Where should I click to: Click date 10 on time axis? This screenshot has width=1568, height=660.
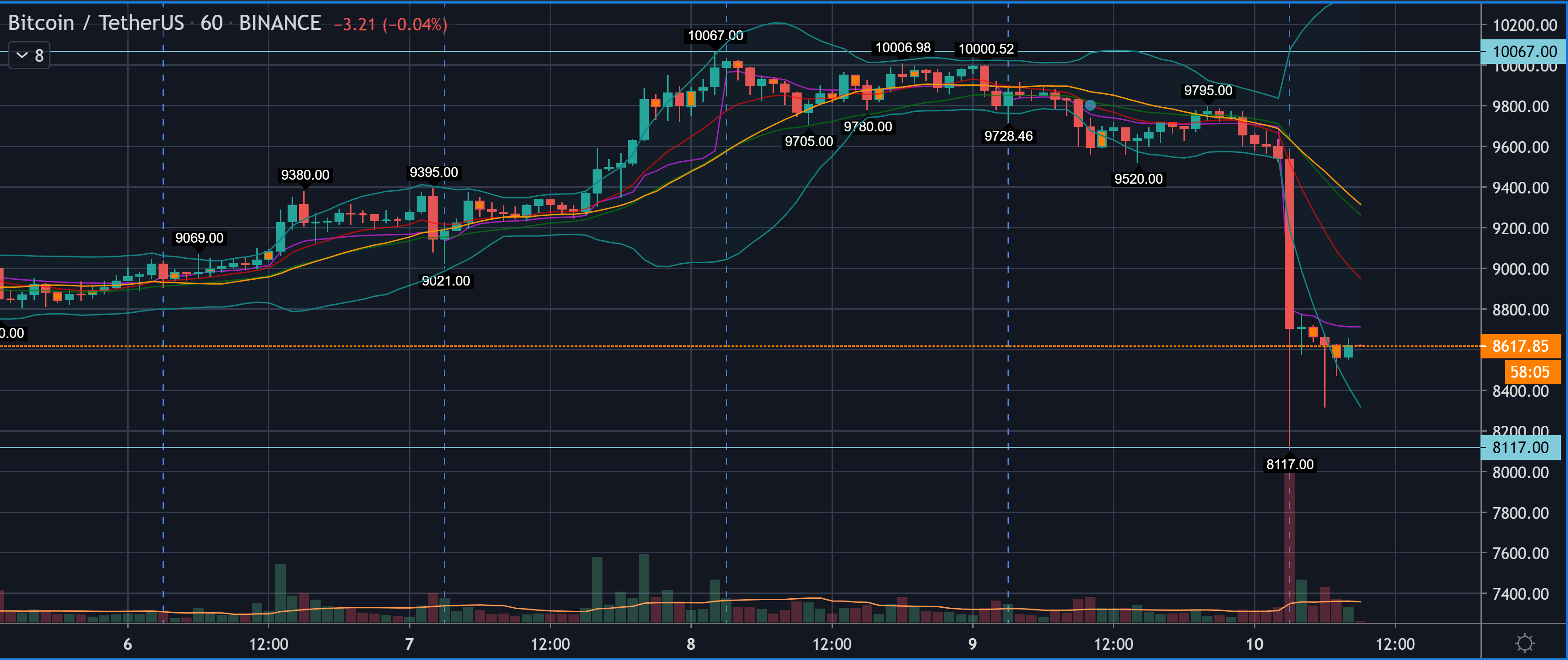(x=1254, y=644)
